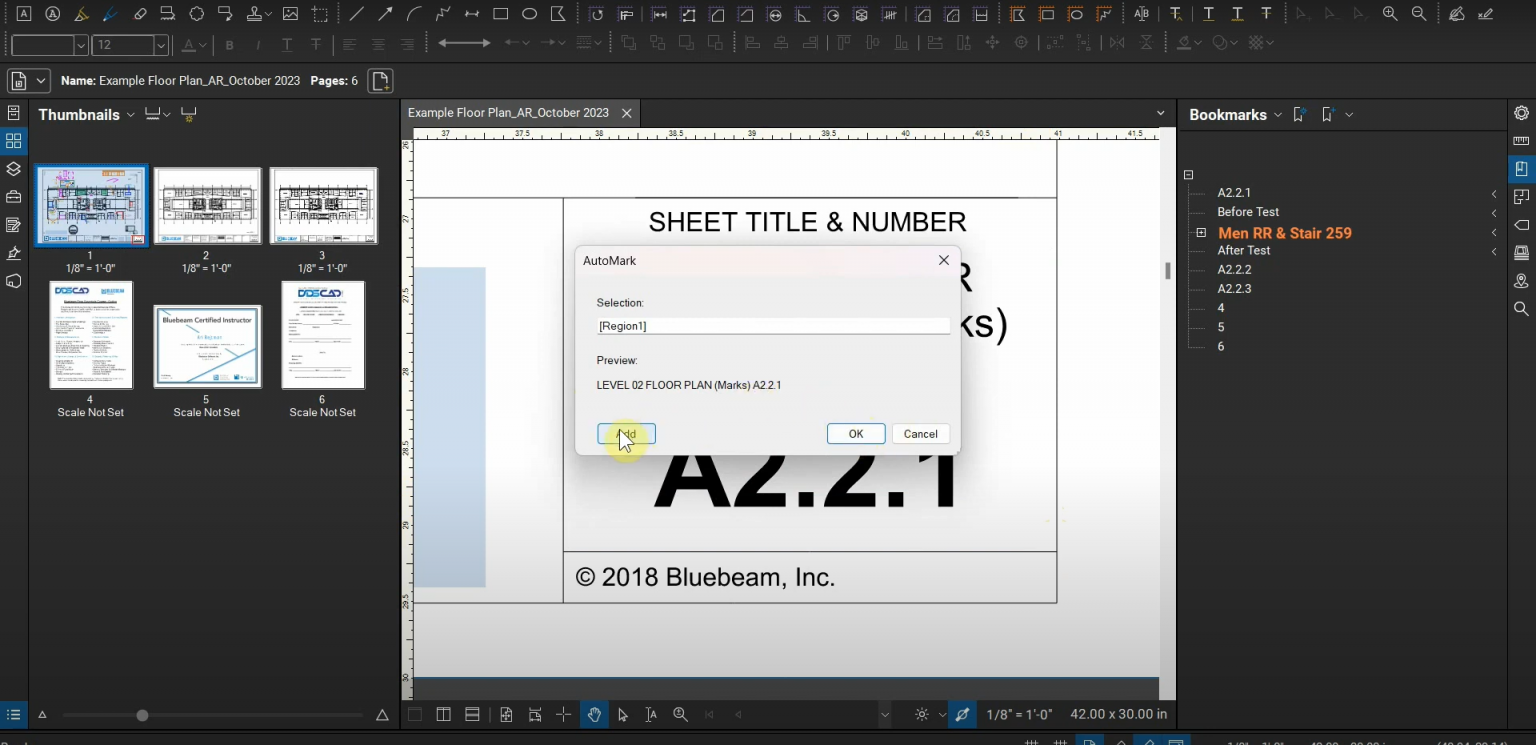1536x745 pixels.
Task: Click the thumbnail size slider below the thumbnails
Action: pos(142,715)
